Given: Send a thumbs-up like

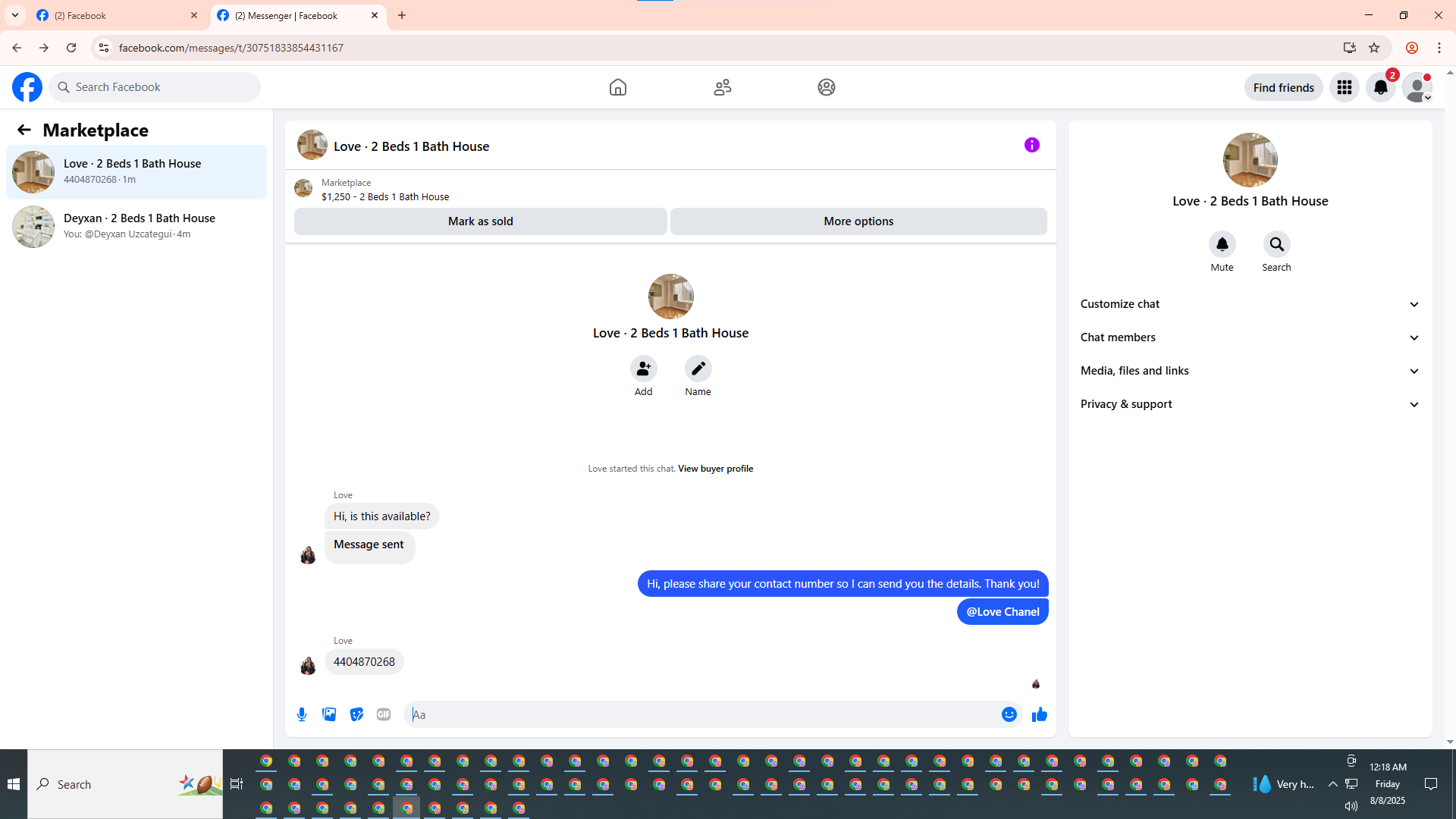Looking at the screenshot, I should tap(1039, 714).
